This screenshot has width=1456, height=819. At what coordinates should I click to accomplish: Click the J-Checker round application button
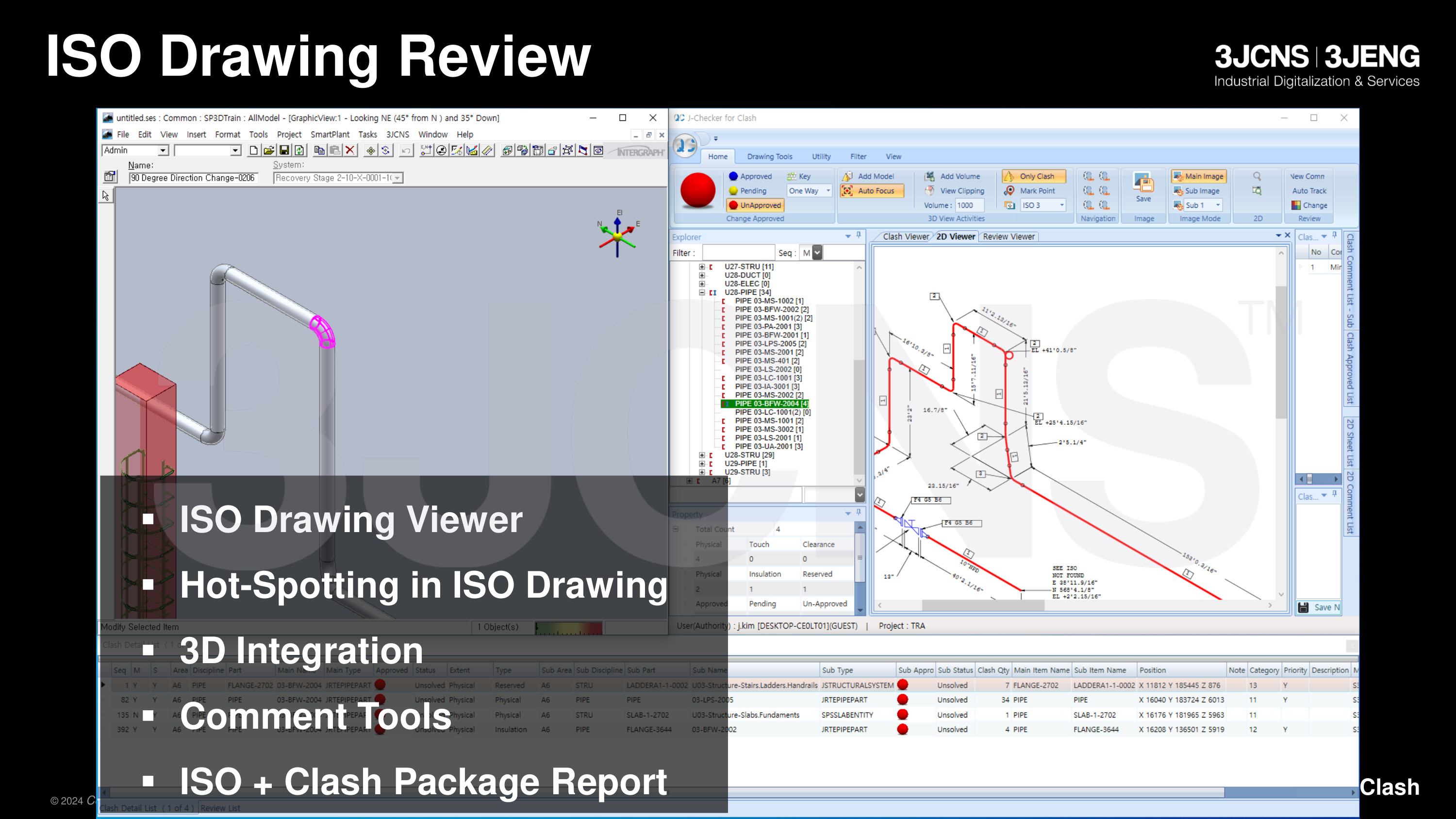(x=685, y=146)
